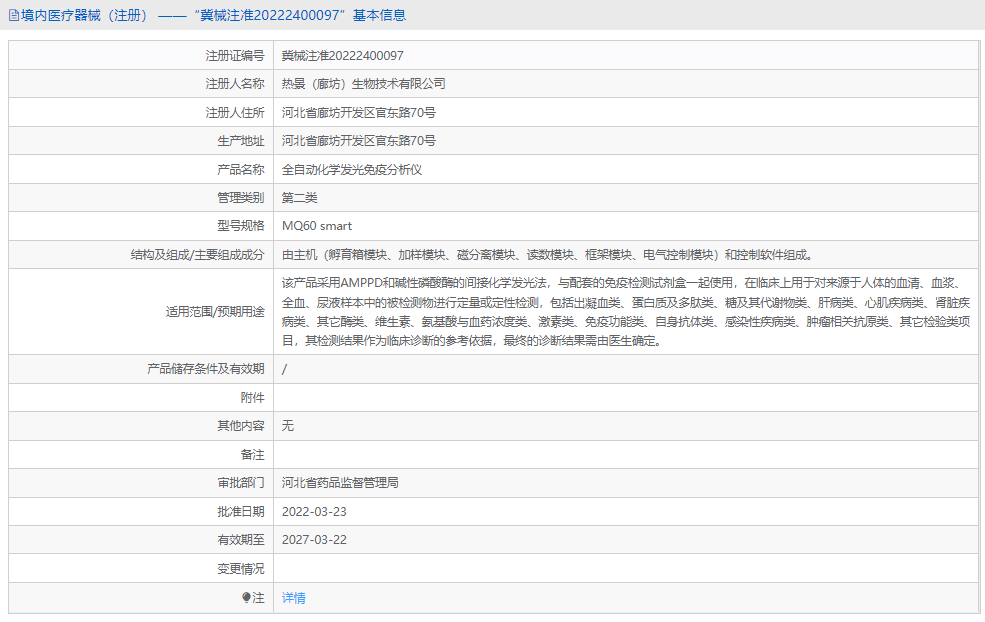Select management class value 第二类
The height and width of the screenshot is (622, 985).
(300, 198)
